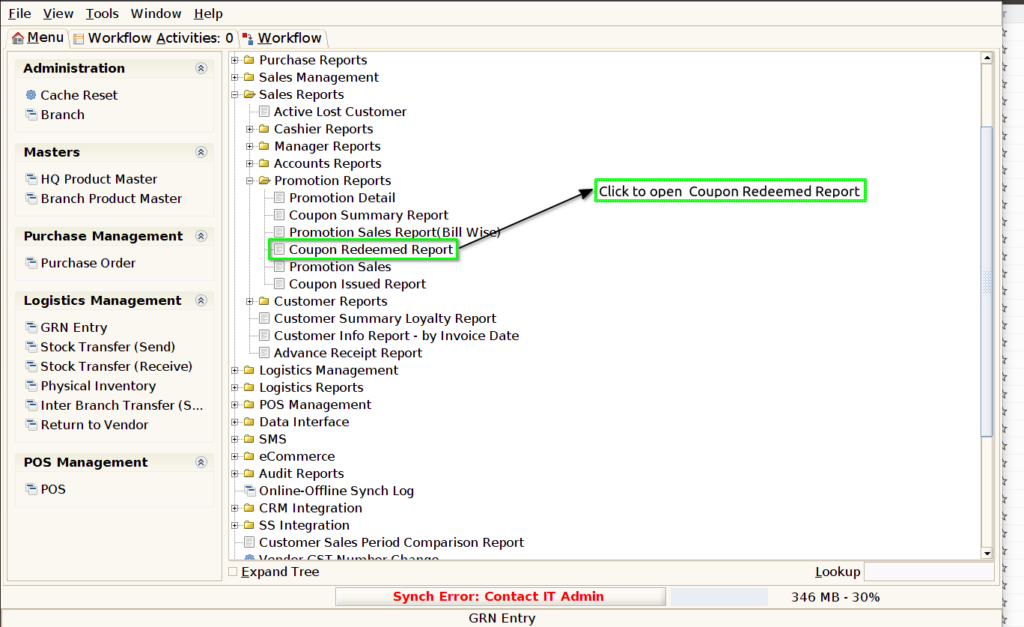The height and width of the screenshot is (627, 1024).
Task: Expand the Cashier Reports tree node
Action: pyautogui.click(x=249, y=129)
